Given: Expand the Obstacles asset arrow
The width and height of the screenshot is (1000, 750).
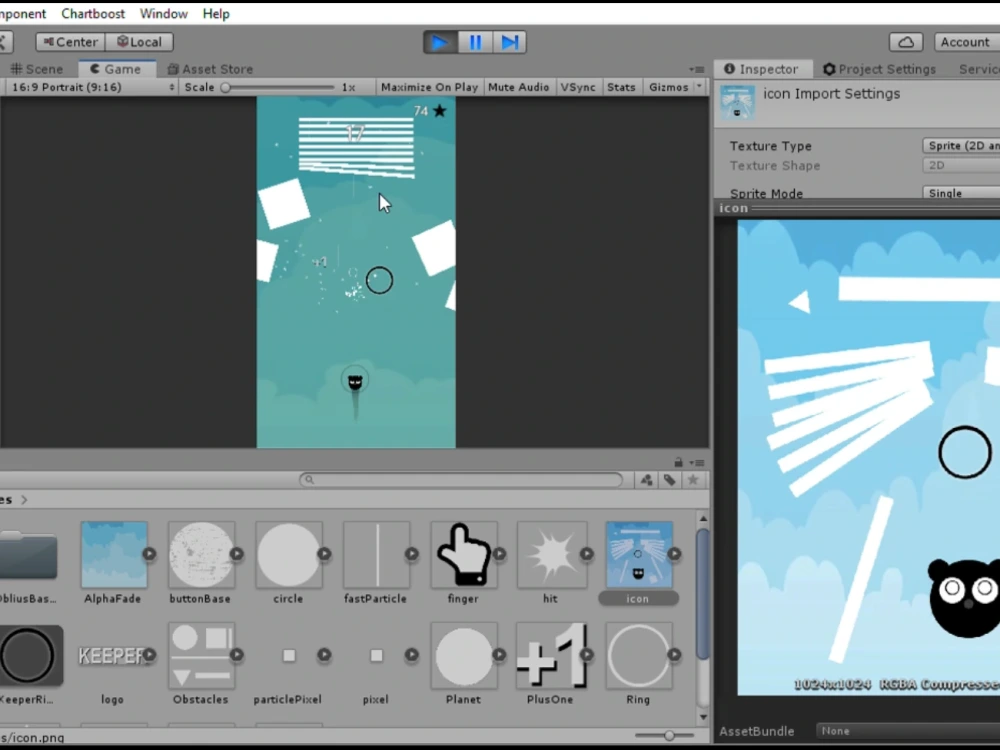Looking at the screenshot, I should tap(237, 655).
